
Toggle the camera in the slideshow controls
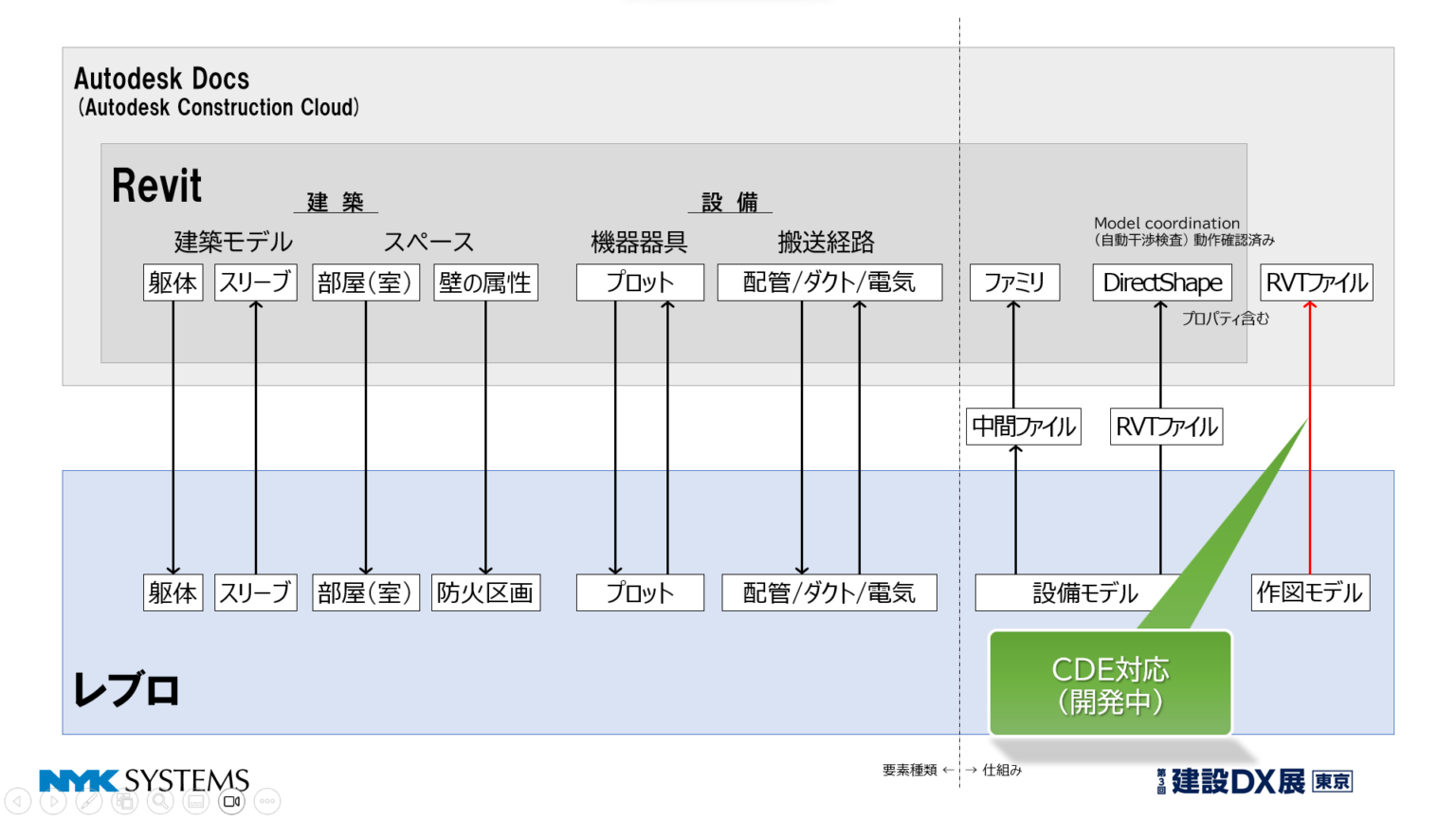pyautogui.click(x=231, y=802)
